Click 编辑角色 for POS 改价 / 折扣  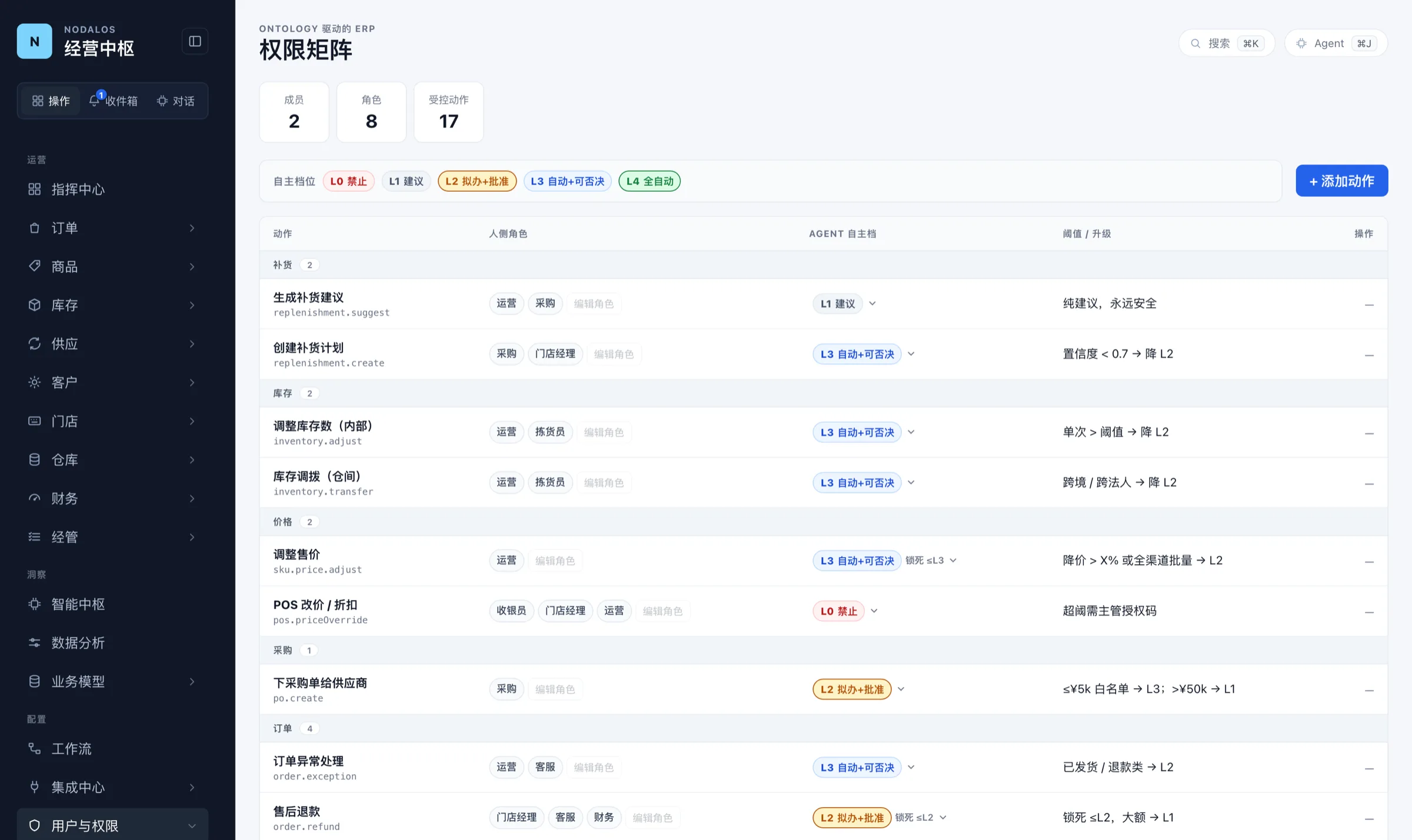[662, 611]
